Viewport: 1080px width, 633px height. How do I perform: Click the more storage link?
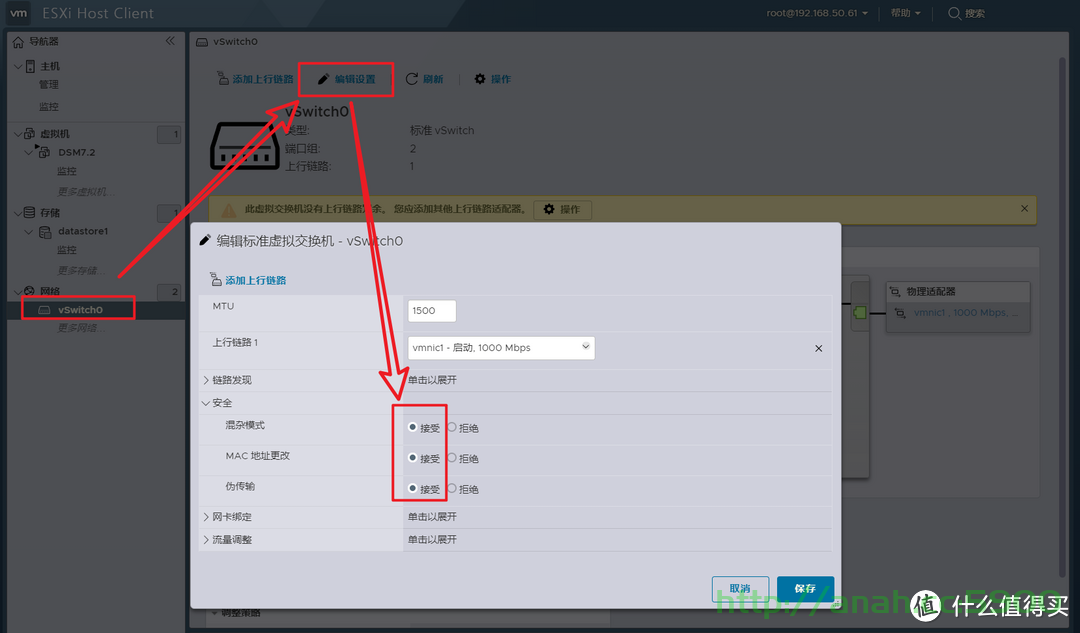[81, 270]
